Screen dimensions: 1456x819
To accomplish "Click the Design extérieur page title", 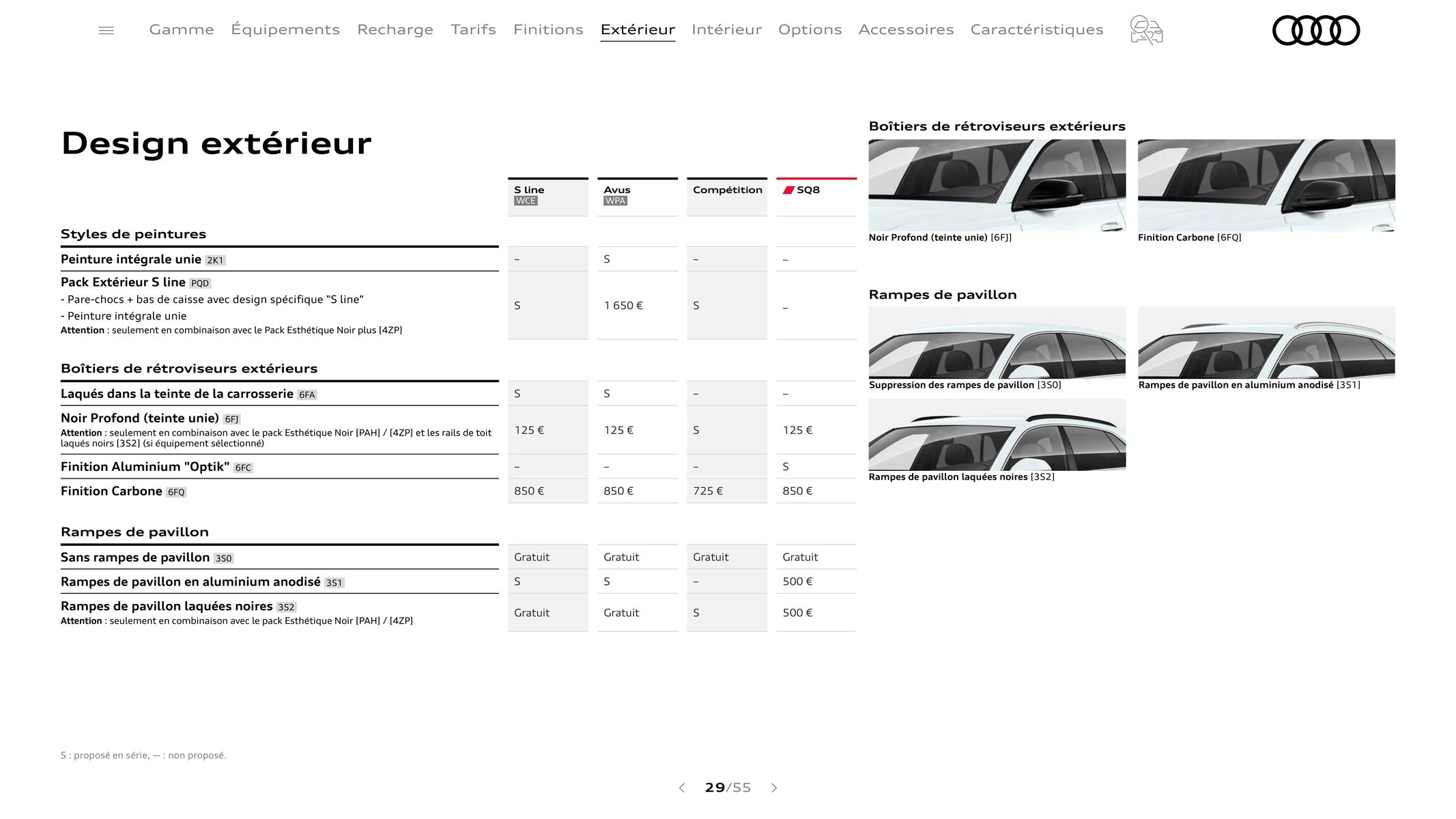I will pos(216,143).
